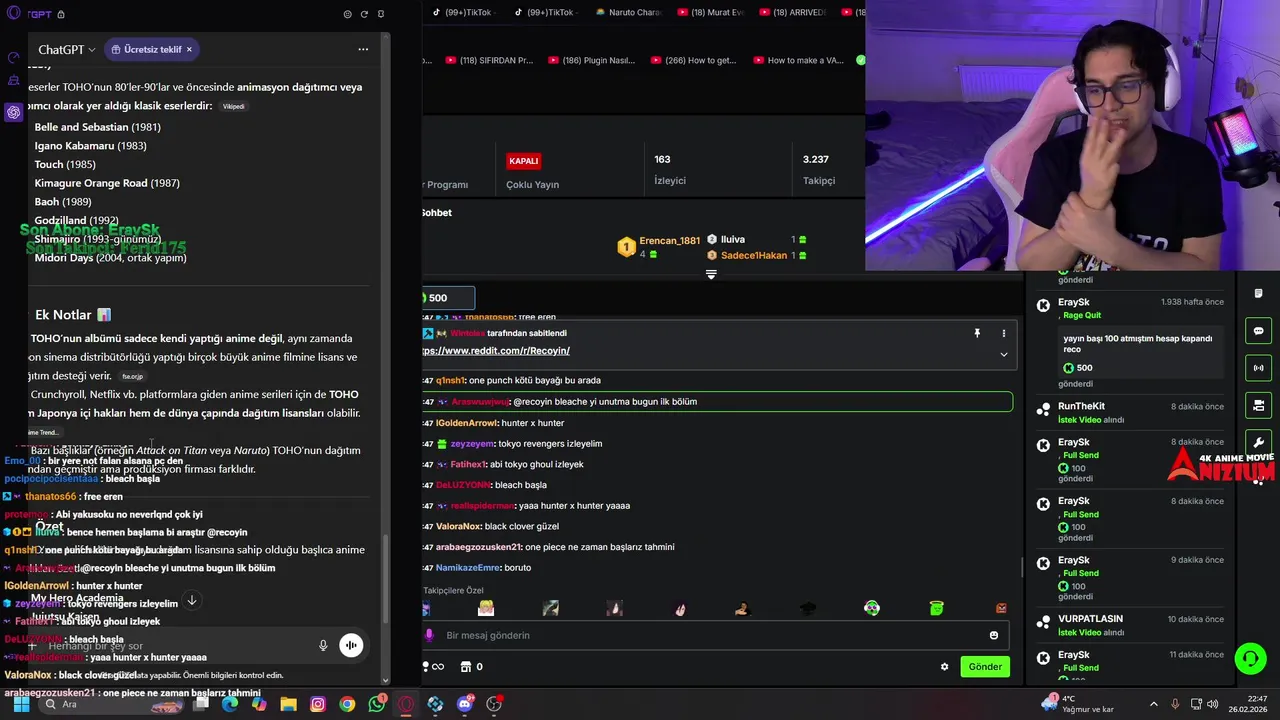The height and width of the screenshot is (720, 1280).
Task: Unpin the pinned chat message
Action: [977, 333]
